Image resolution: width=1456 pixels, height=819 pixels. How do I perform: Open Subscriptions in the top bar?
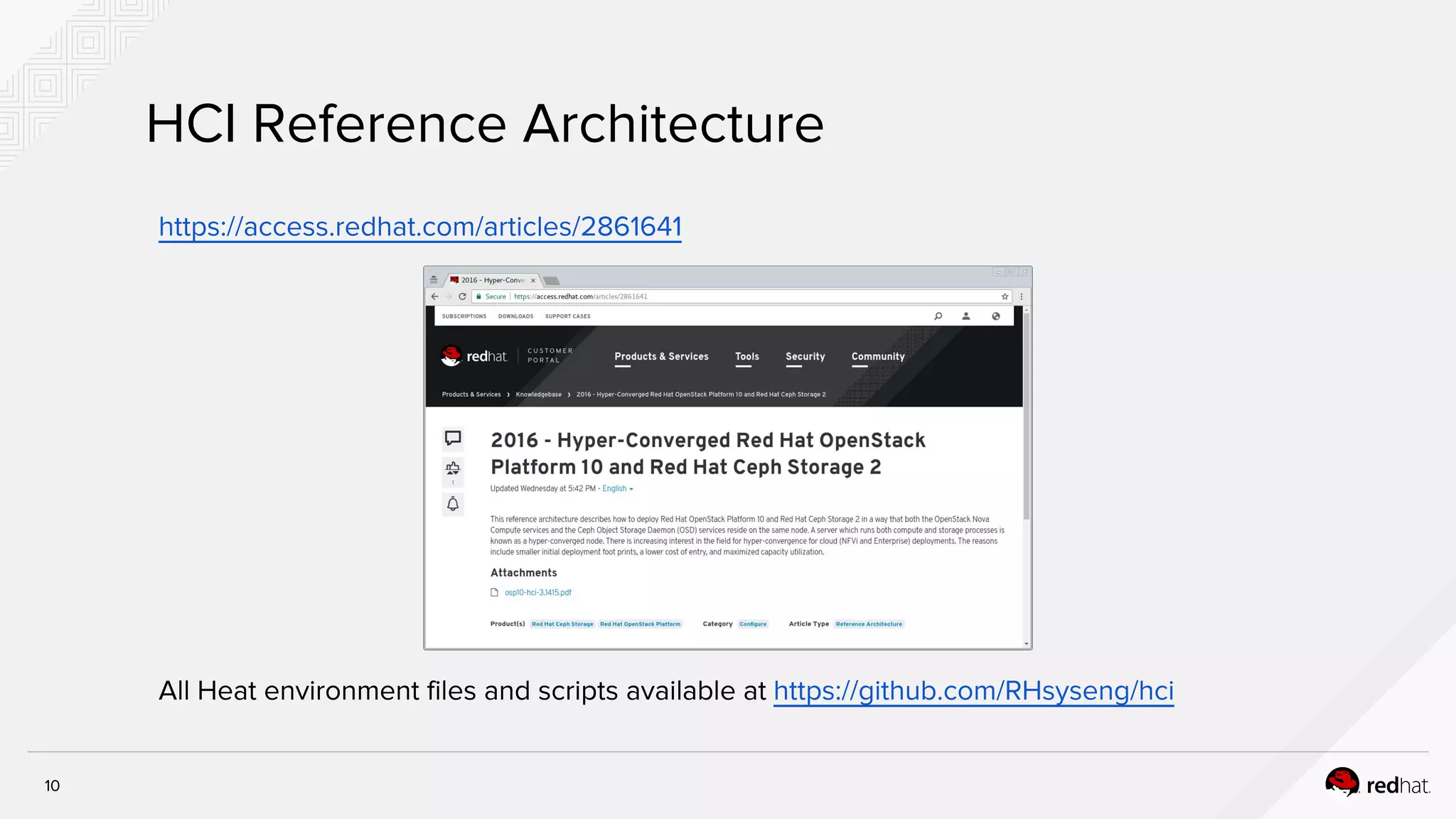(464, 316)
